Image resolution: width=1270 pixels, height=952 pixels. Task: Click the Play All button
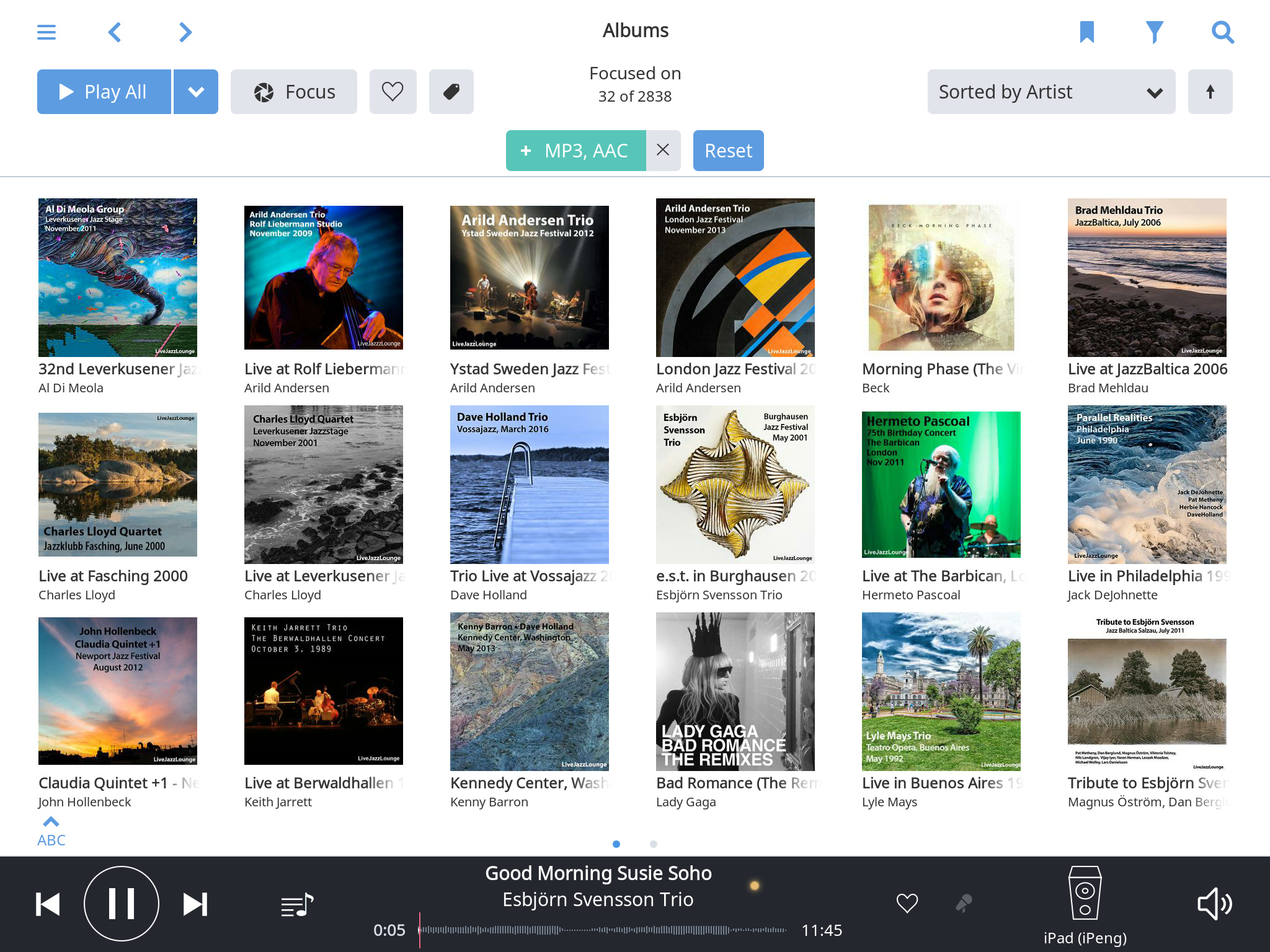point(104,92)
